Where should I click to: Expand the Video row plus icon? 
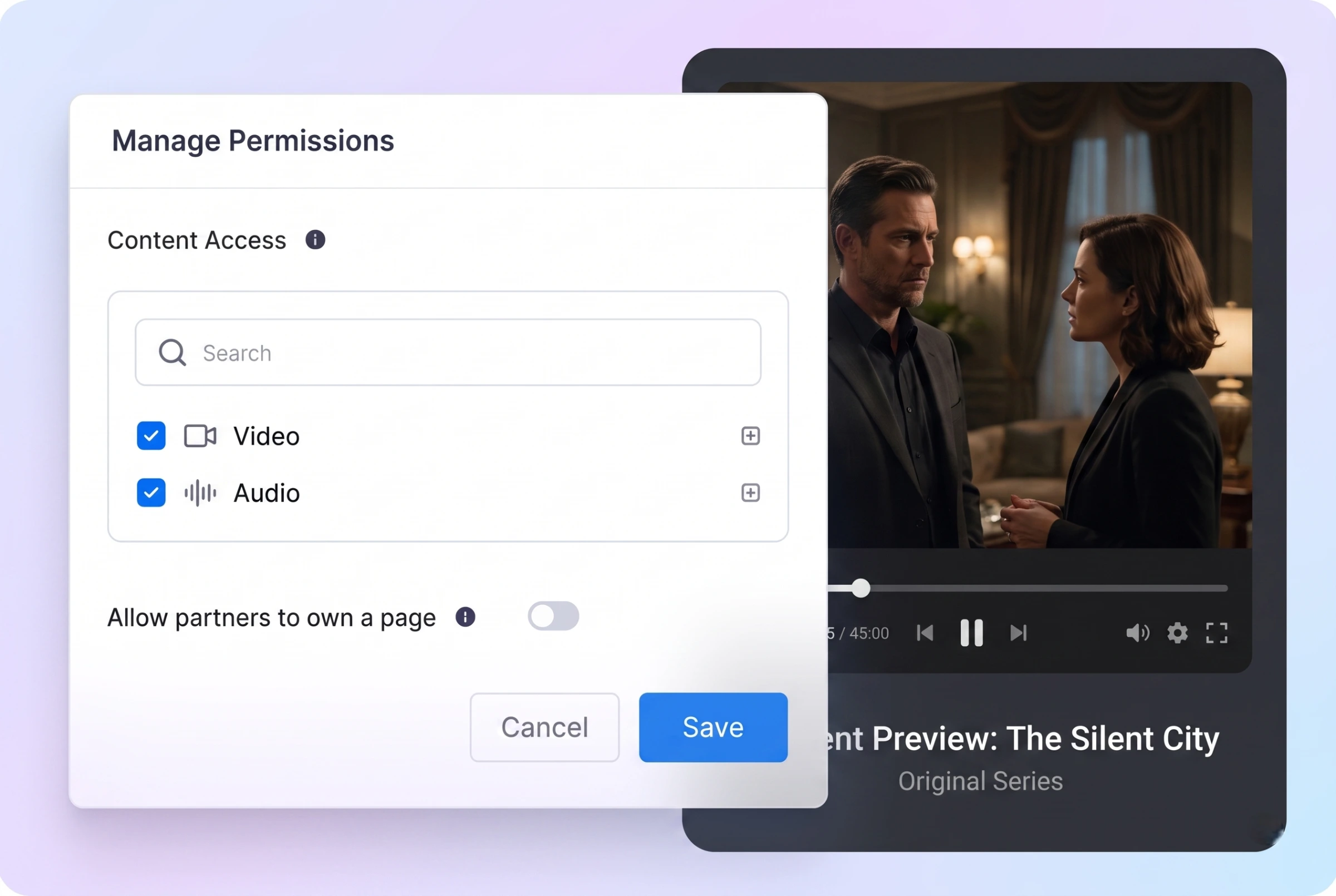[x=750, y=436]
